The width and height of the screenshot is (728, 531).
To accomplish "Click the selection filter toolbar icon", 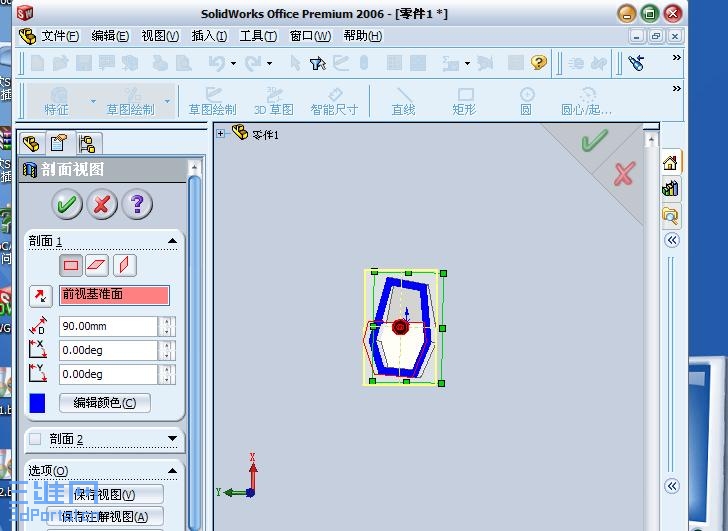I will coord(318,63).
